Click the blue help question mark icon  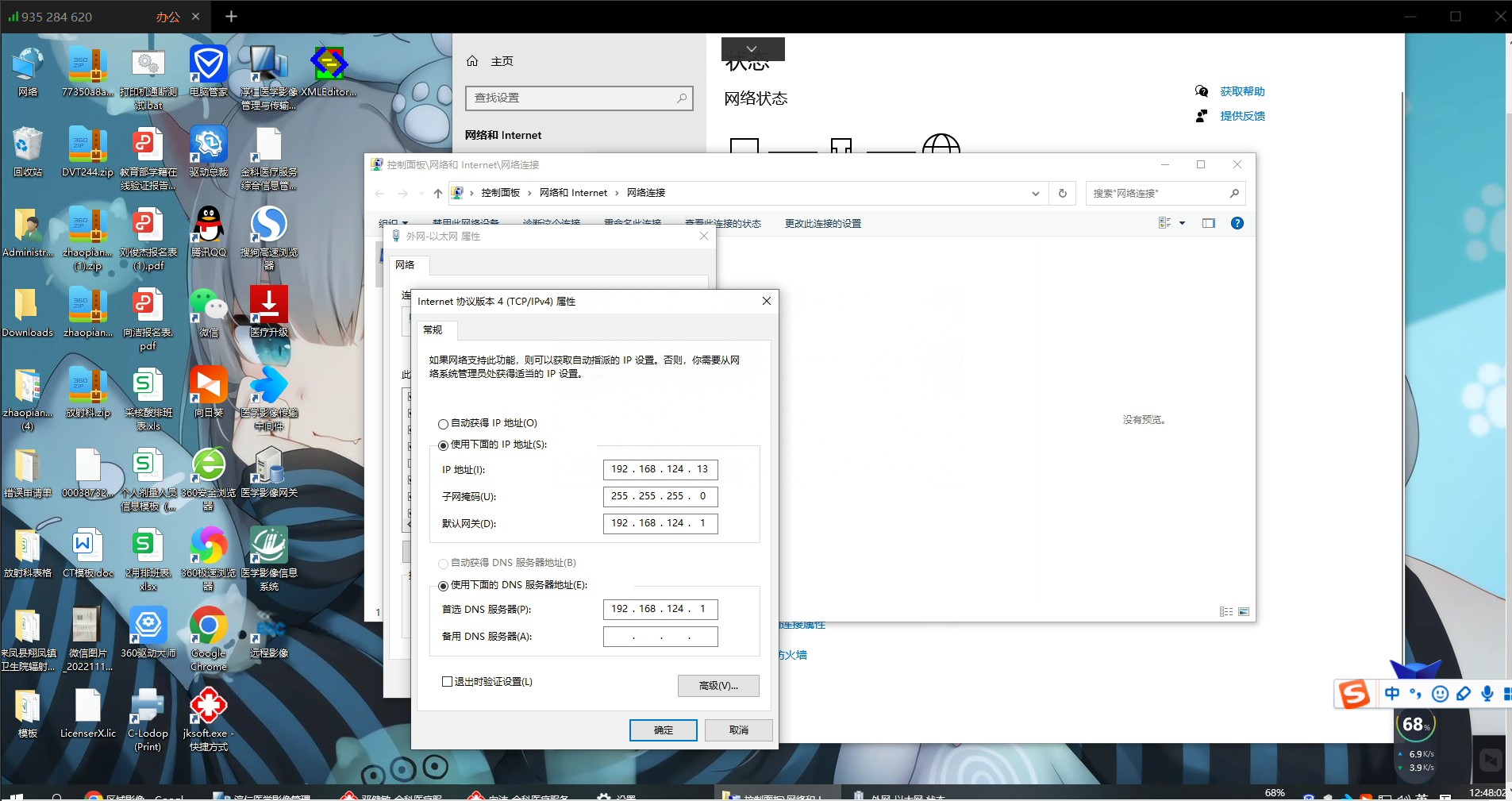click(1237, 224)
